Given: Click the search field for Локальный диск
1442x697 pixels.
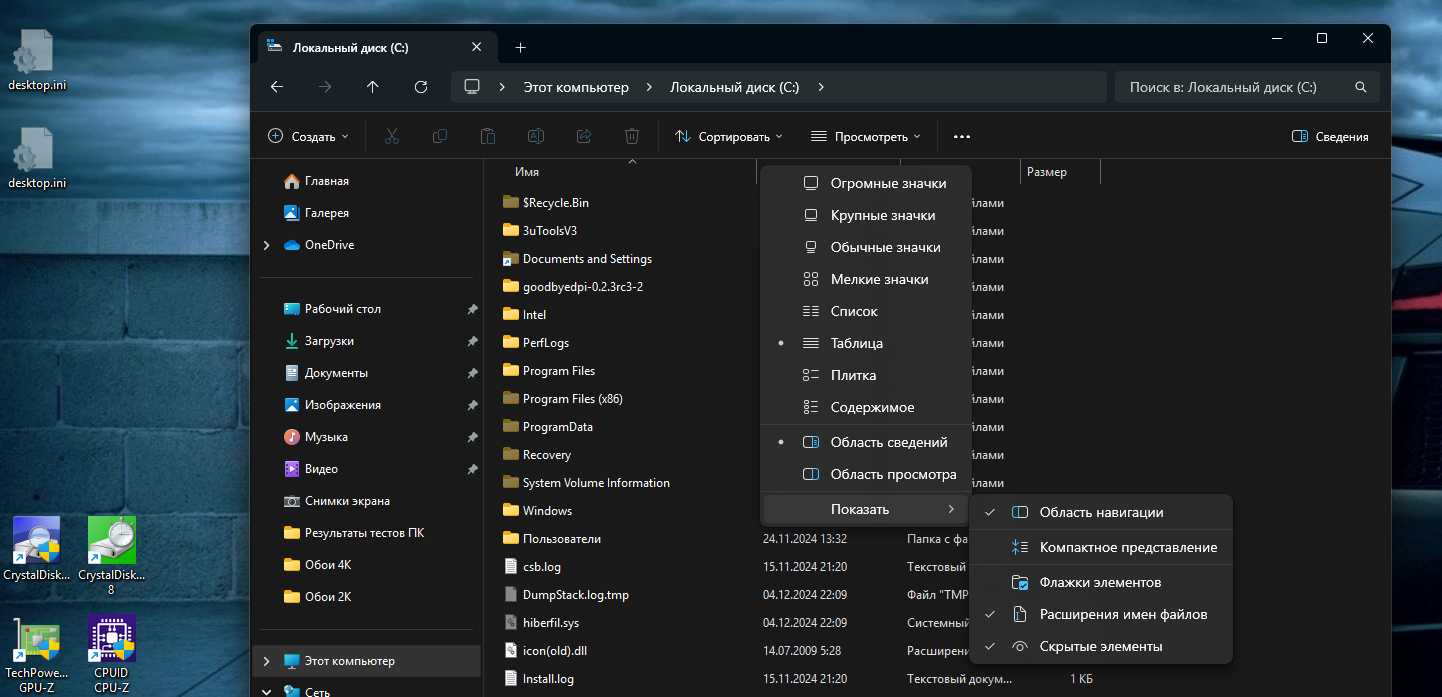Looking at the screenshot, I should tap(1235, 87).
